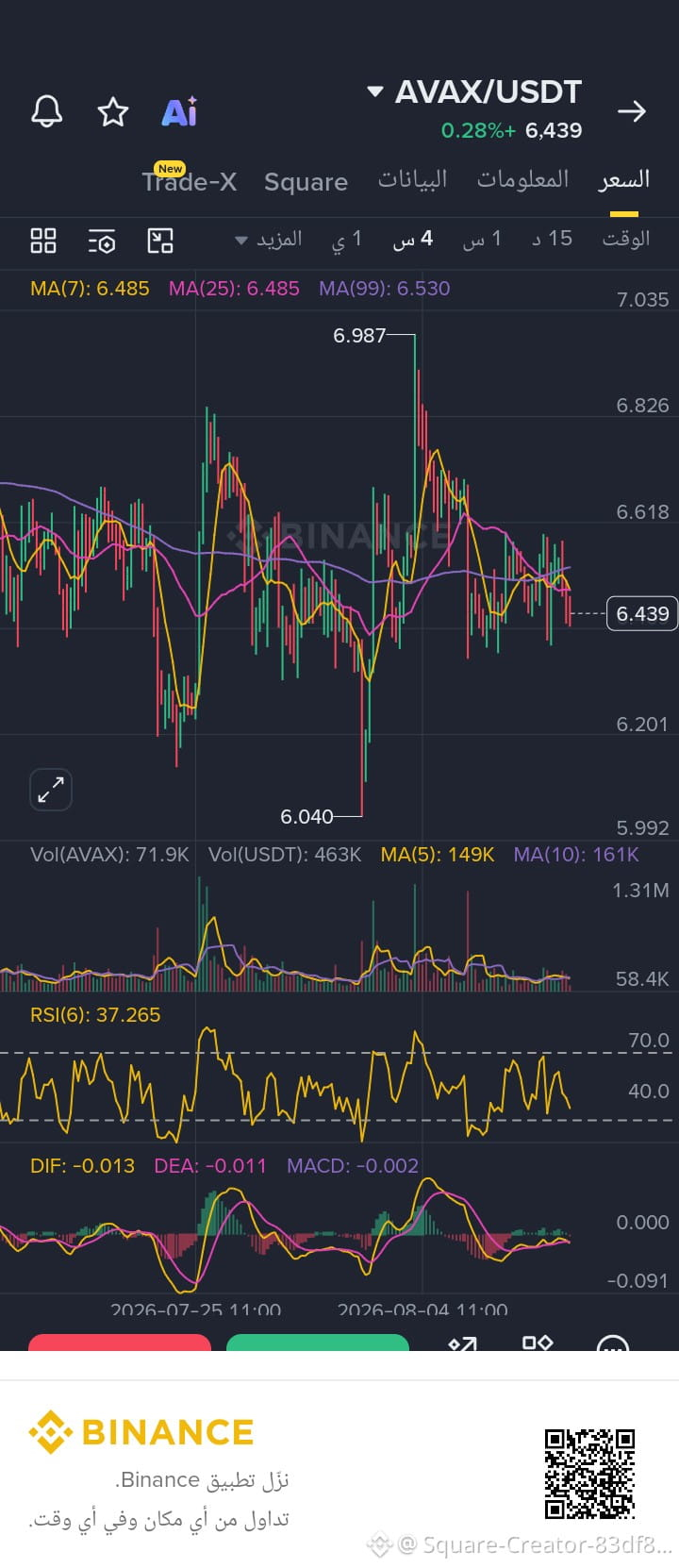Screen dimensions: 679x1568
Task: Open the chart layout grid icon
Action: click(43, 241)
